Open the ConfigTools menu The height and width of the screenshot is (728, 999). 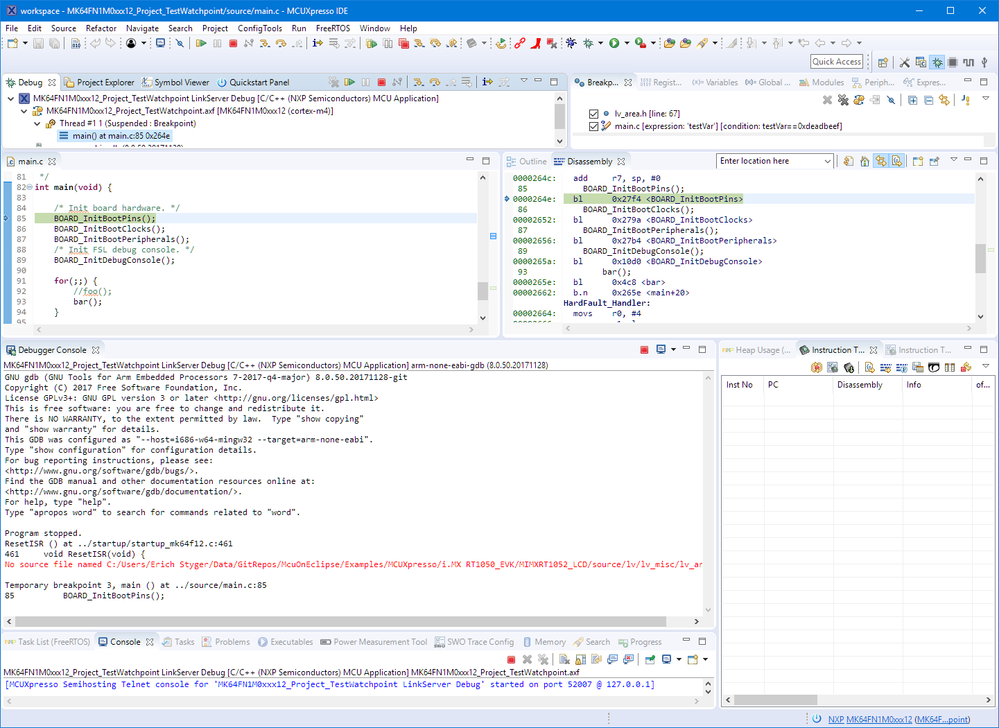260,28
